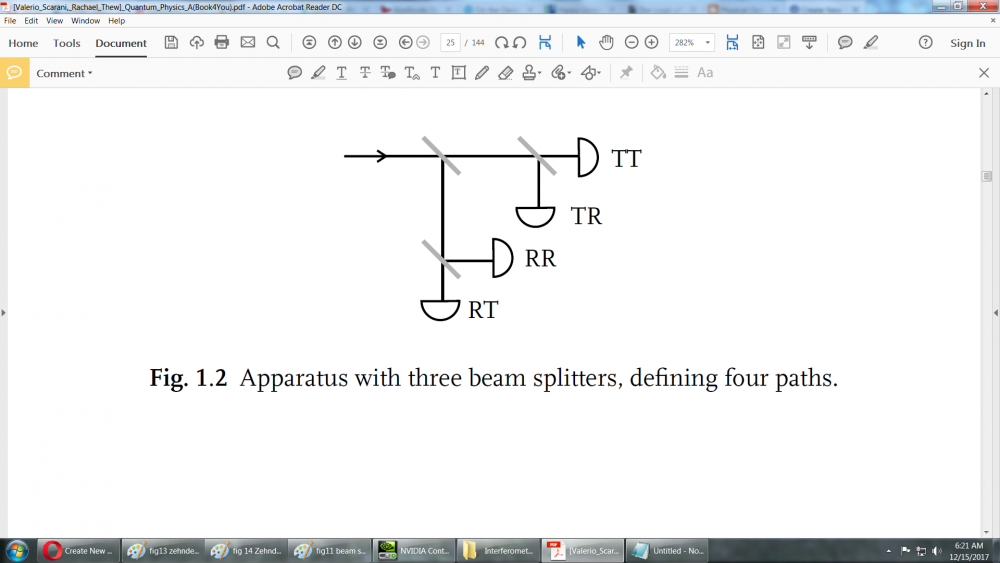Open the Window menu
This screenshot has width=1000, height=563.
[x=85, y=20]
